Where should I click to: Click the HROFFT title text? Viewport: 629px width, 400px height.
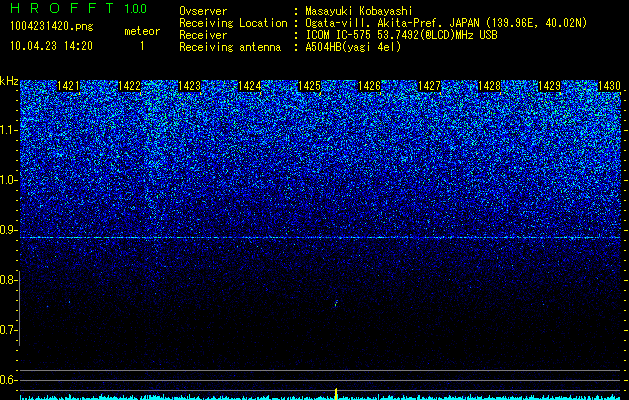tap(62, 8)
